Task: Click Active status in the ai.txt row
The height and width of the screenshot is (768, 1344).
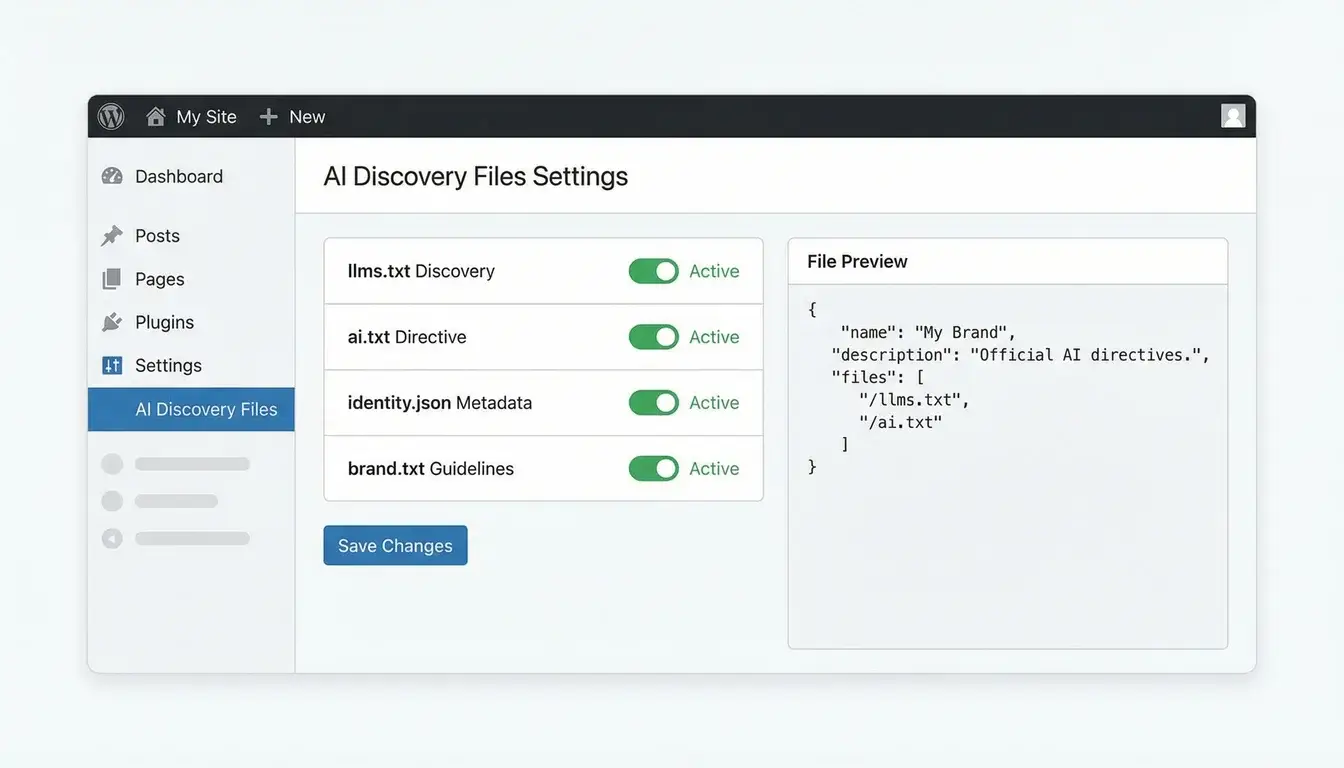Action: click(x=714, y=337)
